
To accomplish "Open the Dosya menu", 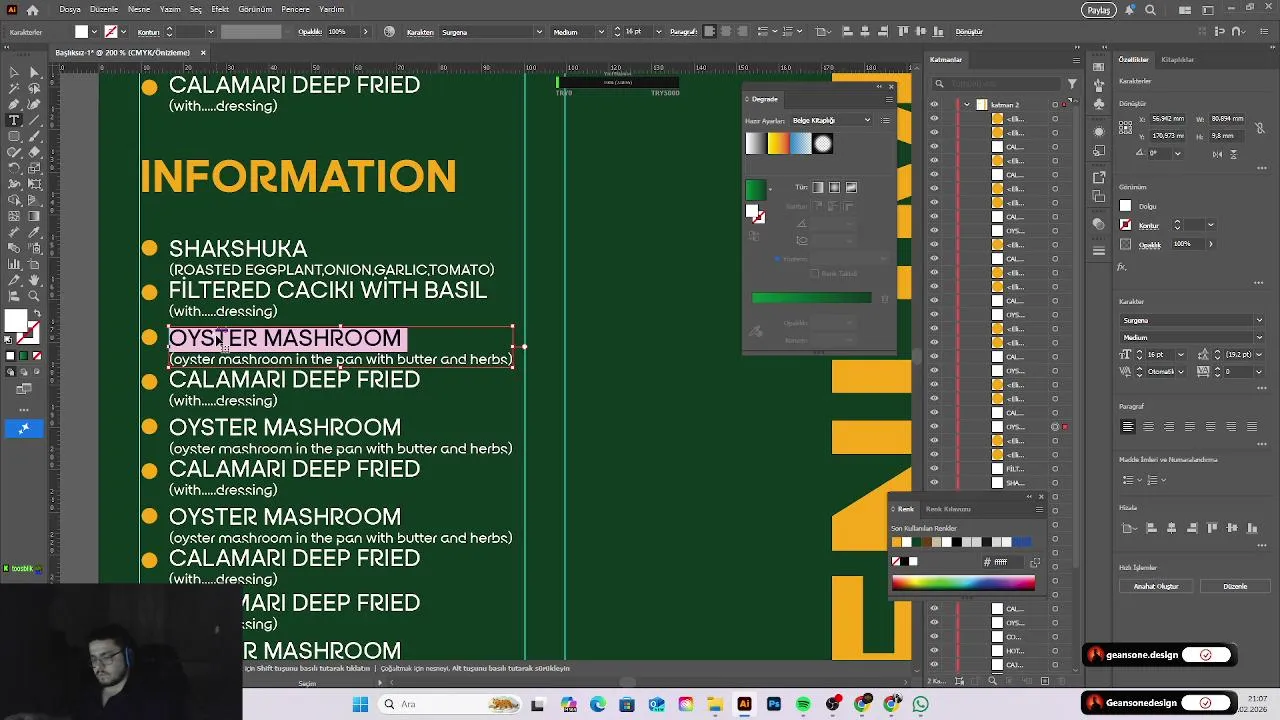I will click(70, 9).
